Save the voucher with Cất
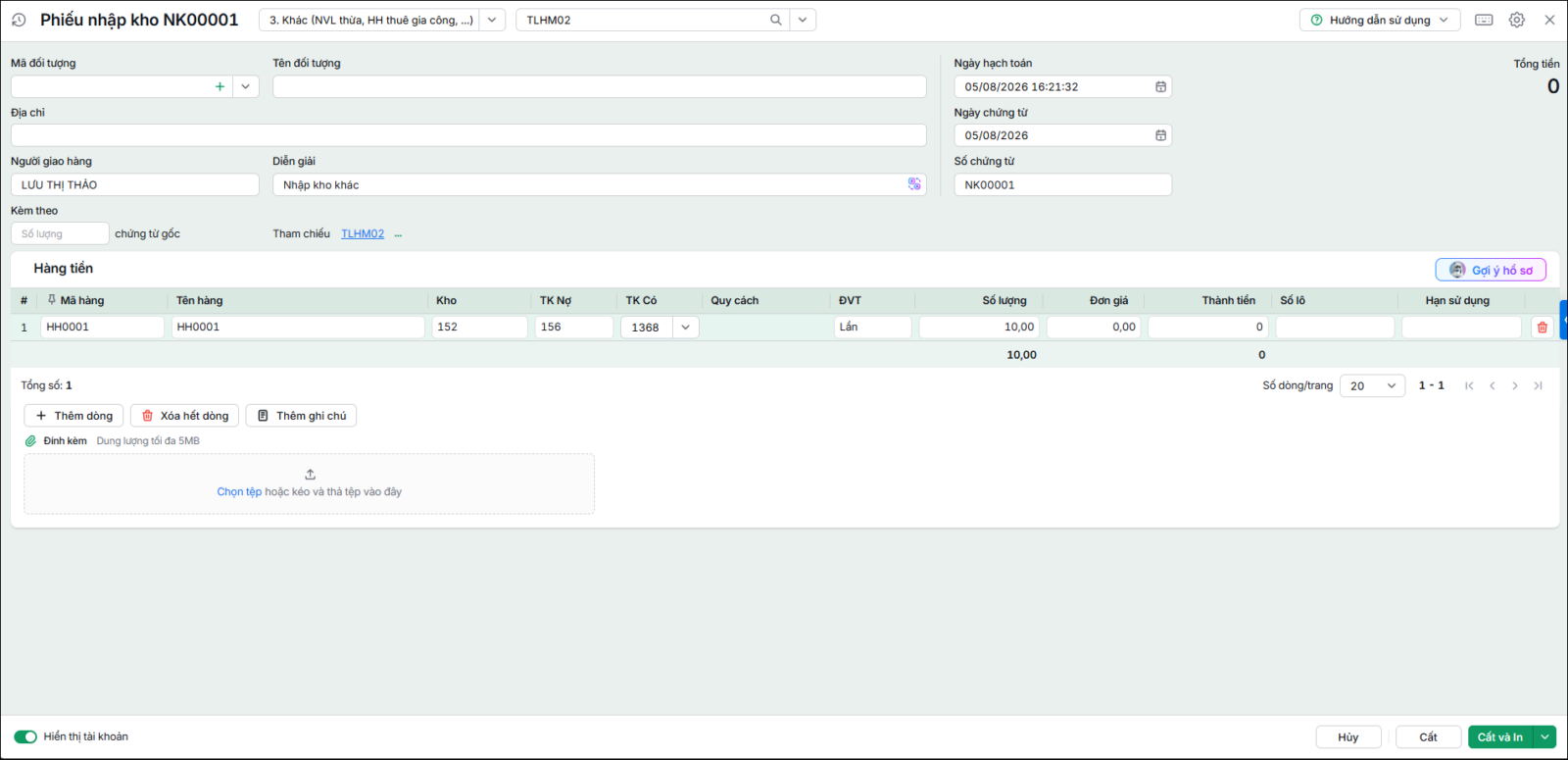Image resolution: width=1568 pixels, height=760 pixels. point(1428,736)
